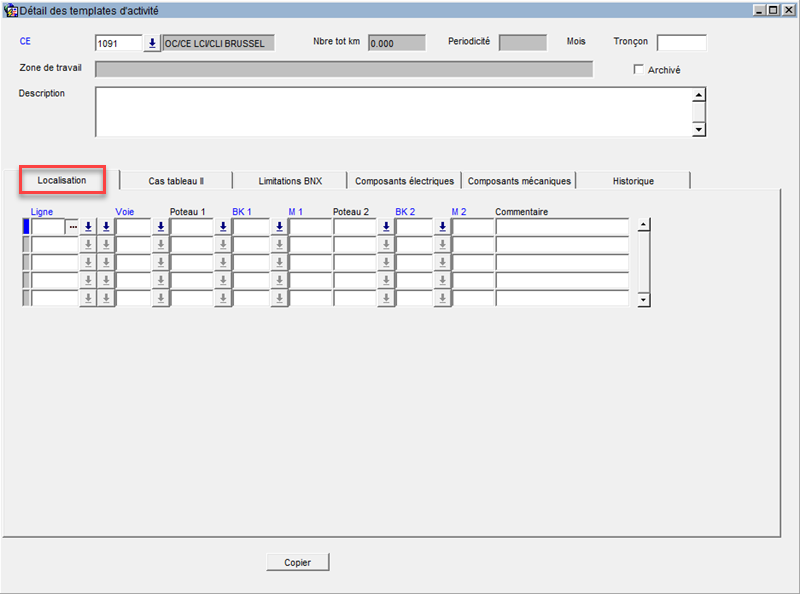Go to the Limitations BNX tab

[x=290, y=181]
